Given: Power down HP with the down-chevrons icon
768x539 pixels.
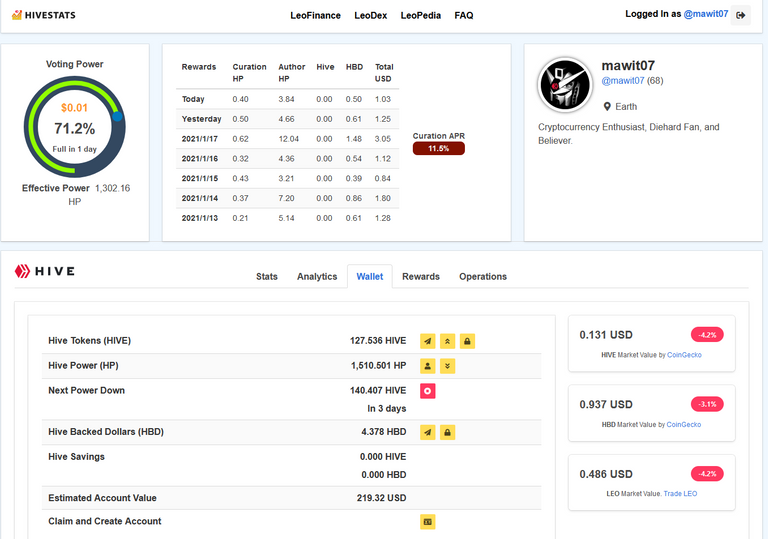Looking at the screenshot, I should (x=447, y=366).
